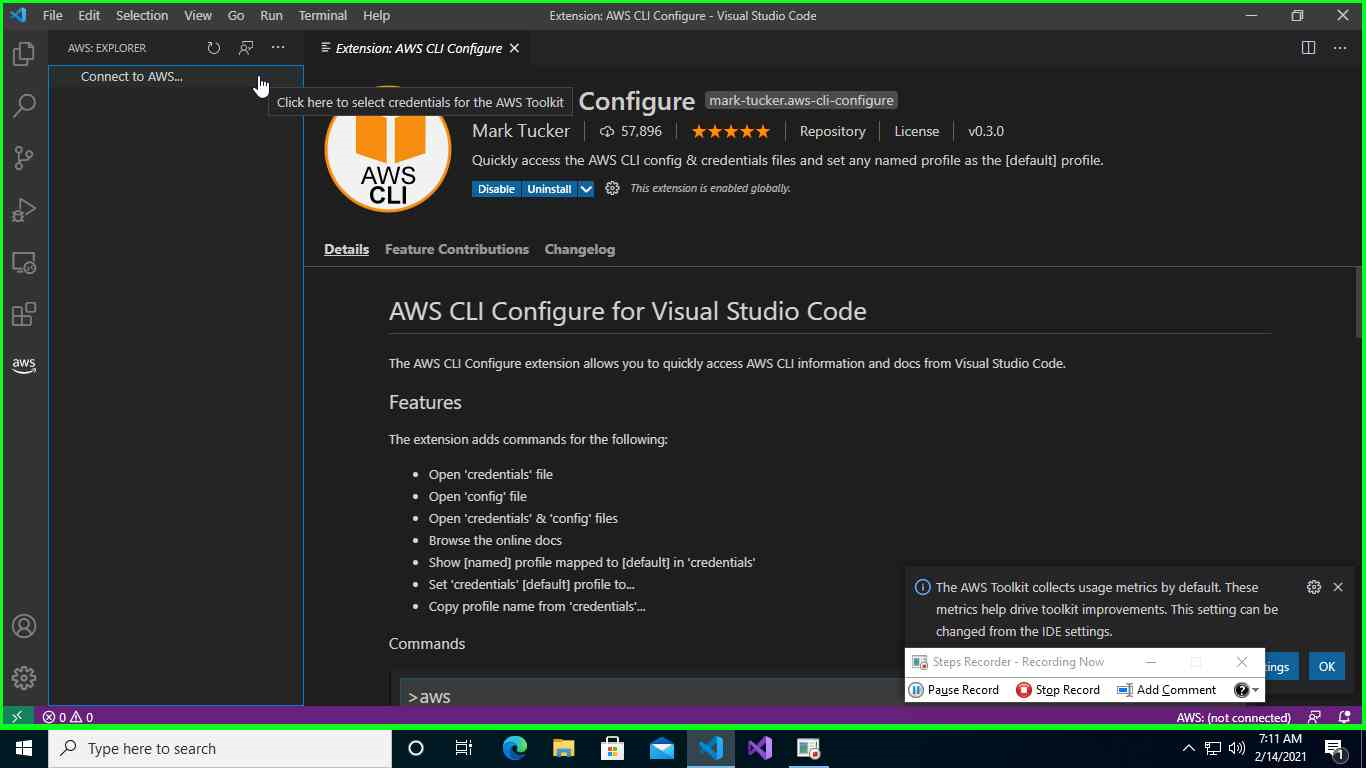
Task: Open the Mail app from taskbar
Action: 661,748
